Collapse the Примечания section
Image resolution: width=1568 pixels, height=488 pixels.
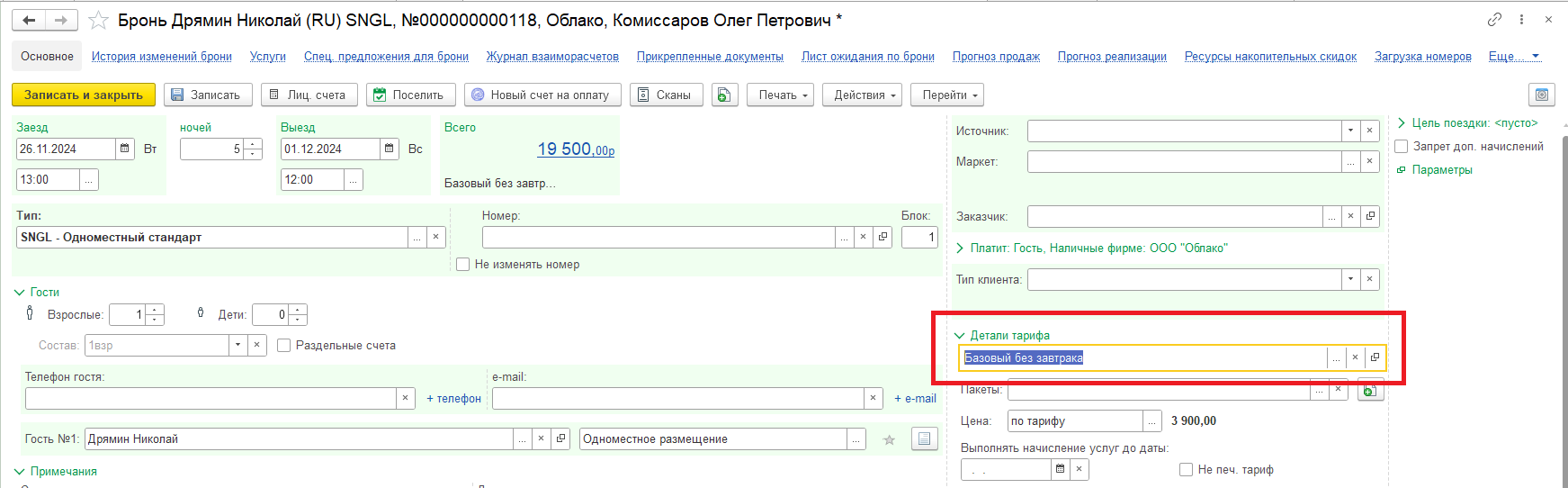20,471
